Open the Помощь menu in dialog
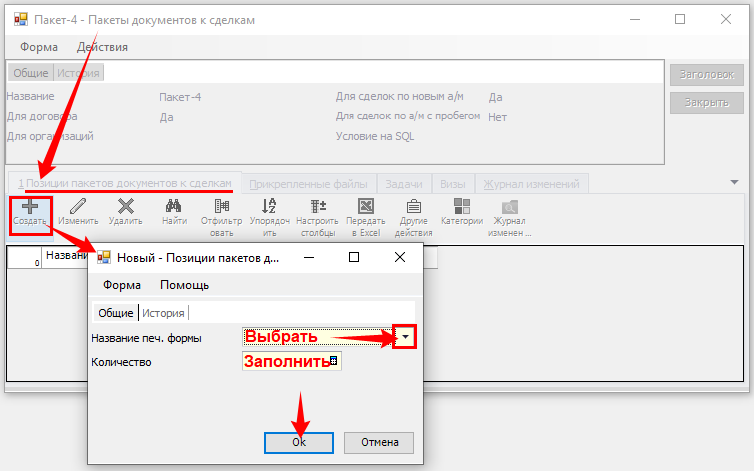This screenshot has width=754, height=471. coord(184,285)
